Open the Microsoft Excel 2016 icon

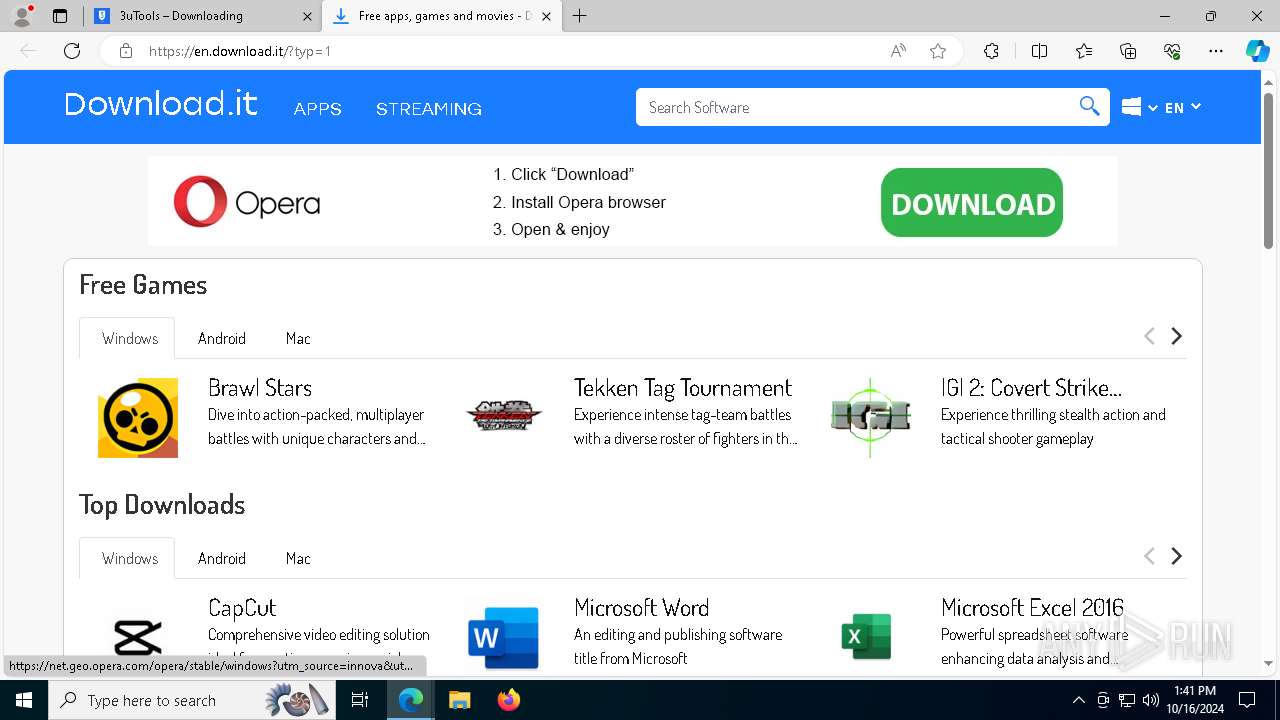pos(866,637)
